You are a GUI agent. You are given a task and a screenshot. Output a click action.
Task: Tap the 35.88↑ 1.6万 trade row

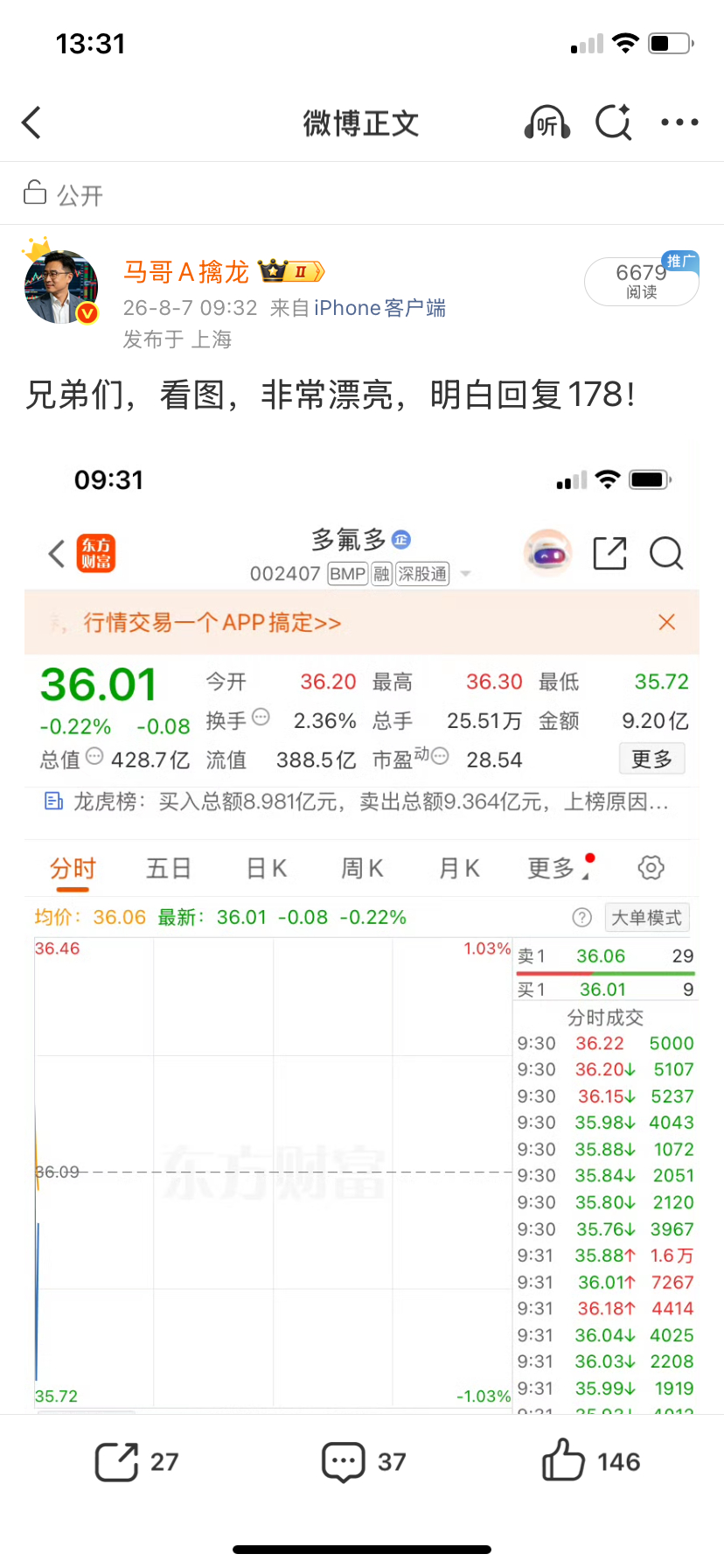coord(605,1256)
